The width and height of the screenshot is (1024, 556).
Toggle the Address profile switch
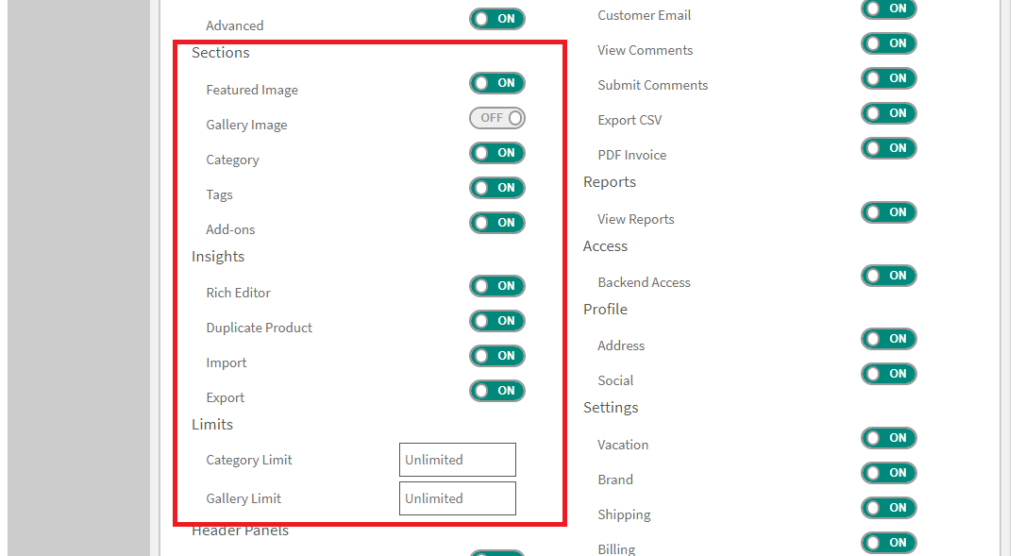(888, 339)
